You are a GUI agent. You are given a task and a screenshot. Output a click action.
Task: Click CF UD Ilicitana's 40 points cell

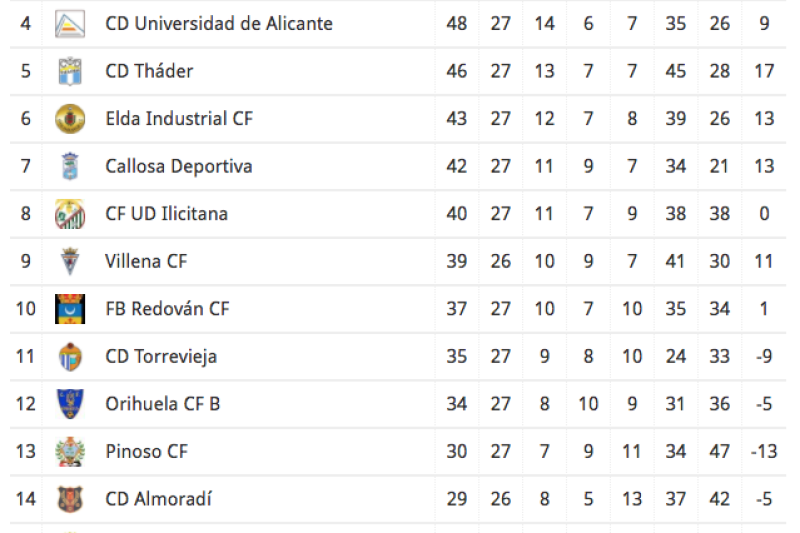(457, 213)
